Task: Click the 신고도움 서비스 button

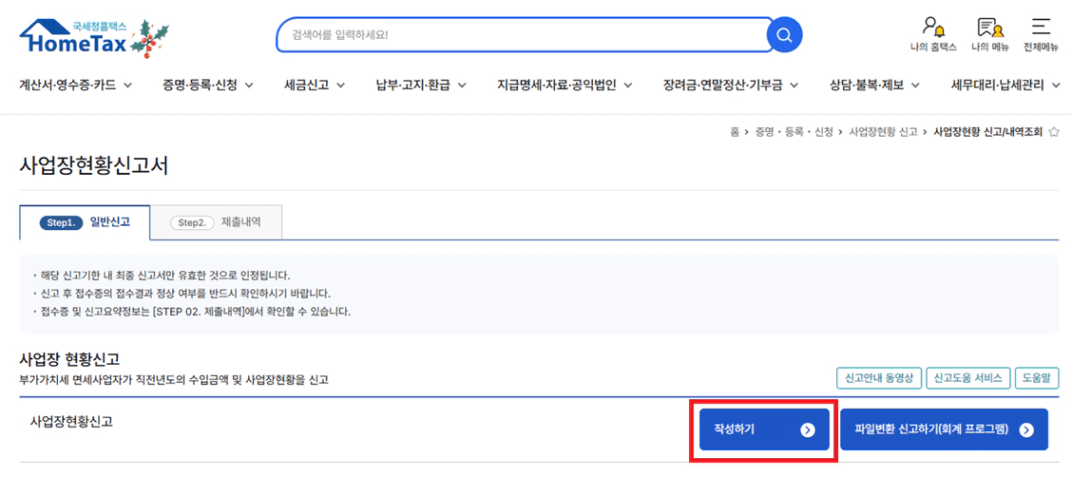Action: (x=968, y=378)
